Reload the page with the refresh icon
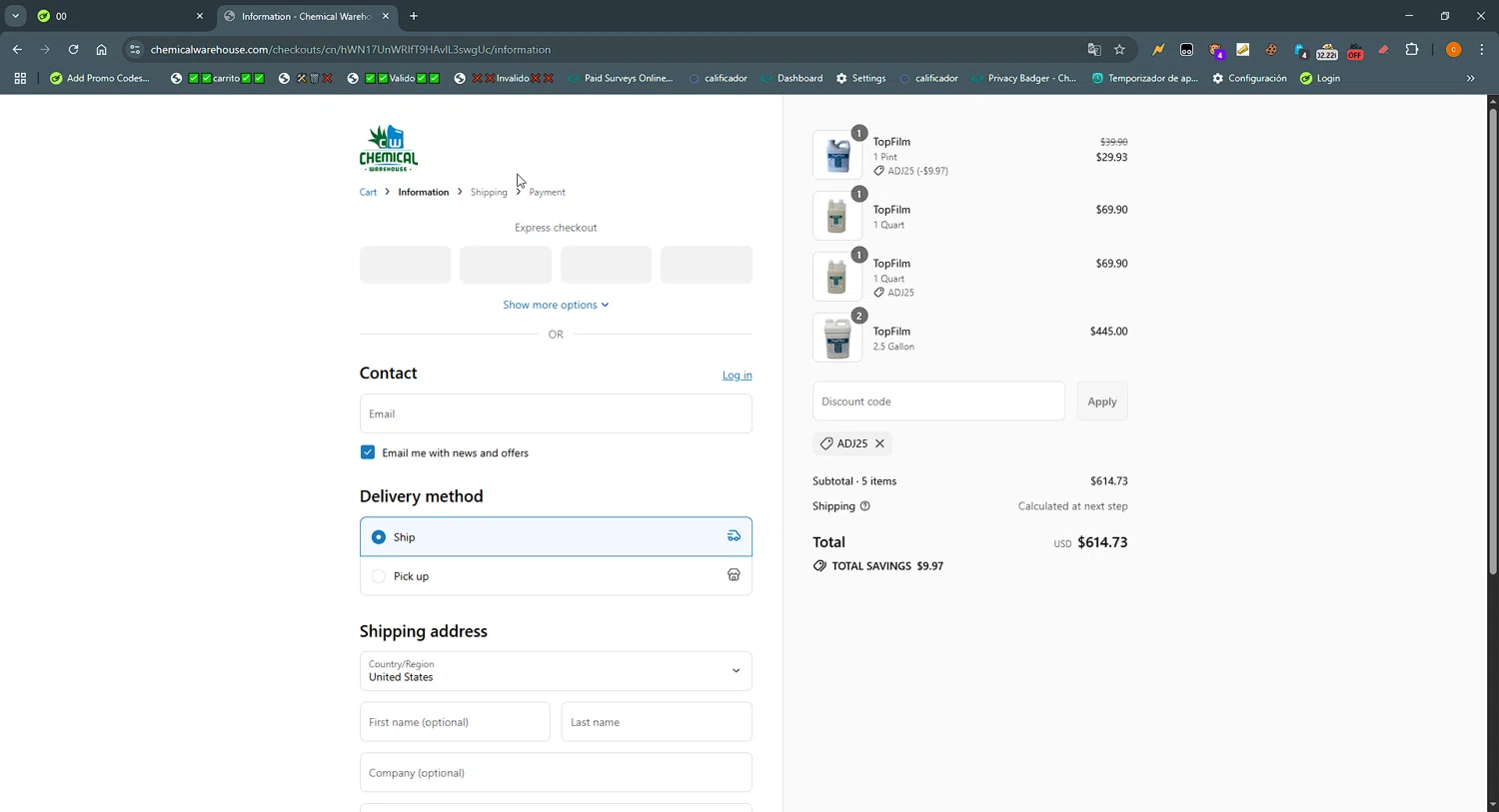 (73, 49)
